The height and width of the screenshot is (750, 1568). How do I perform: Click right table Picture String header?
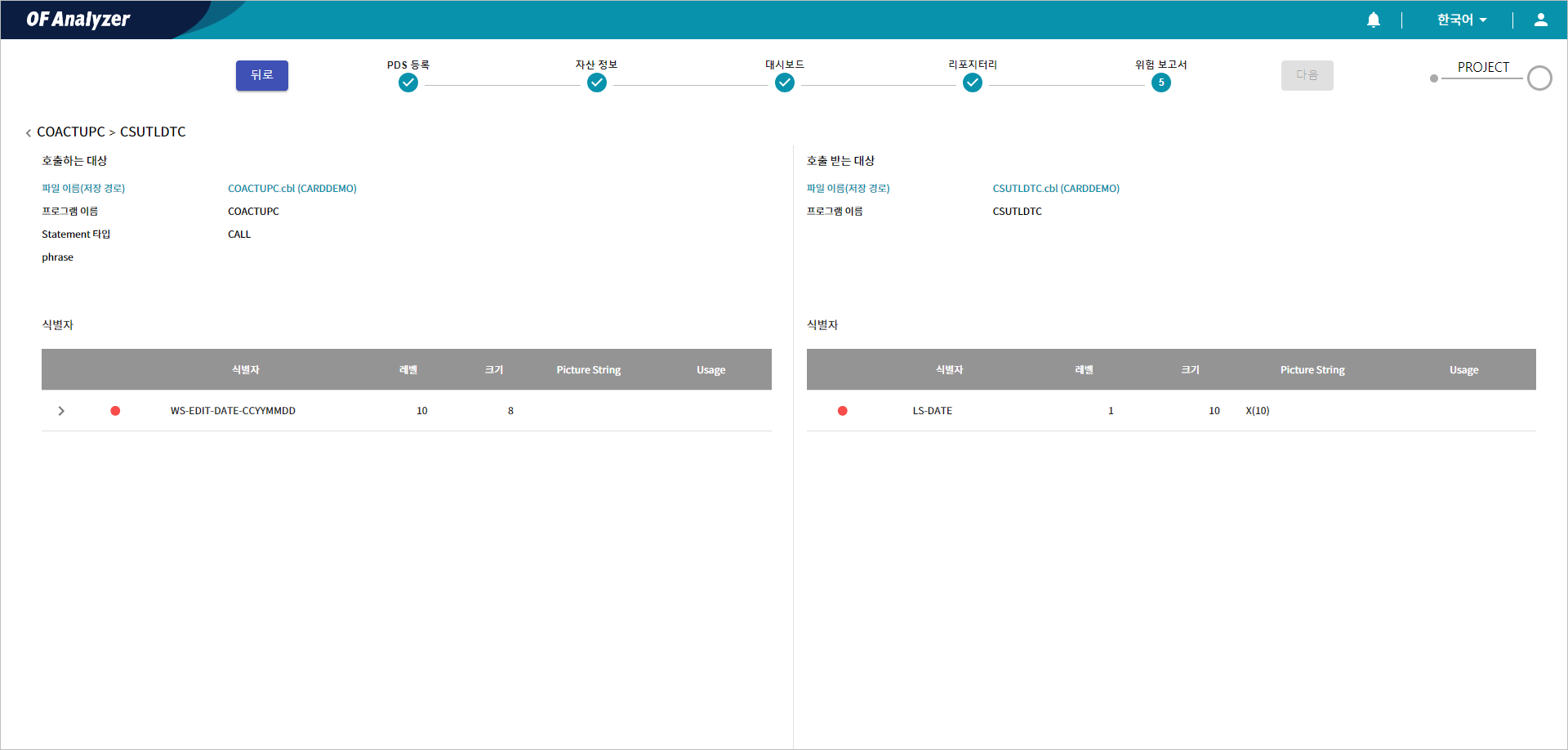coord(1312,370)
